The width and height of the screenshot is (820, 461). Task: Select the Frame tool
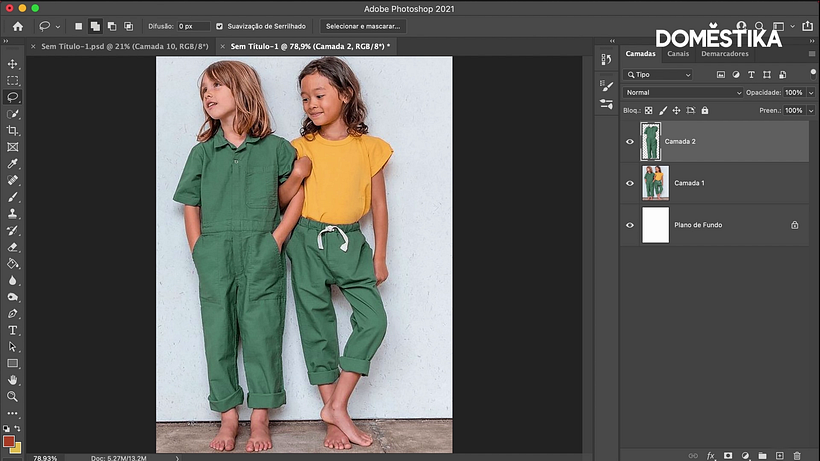[x=13, y=147]
